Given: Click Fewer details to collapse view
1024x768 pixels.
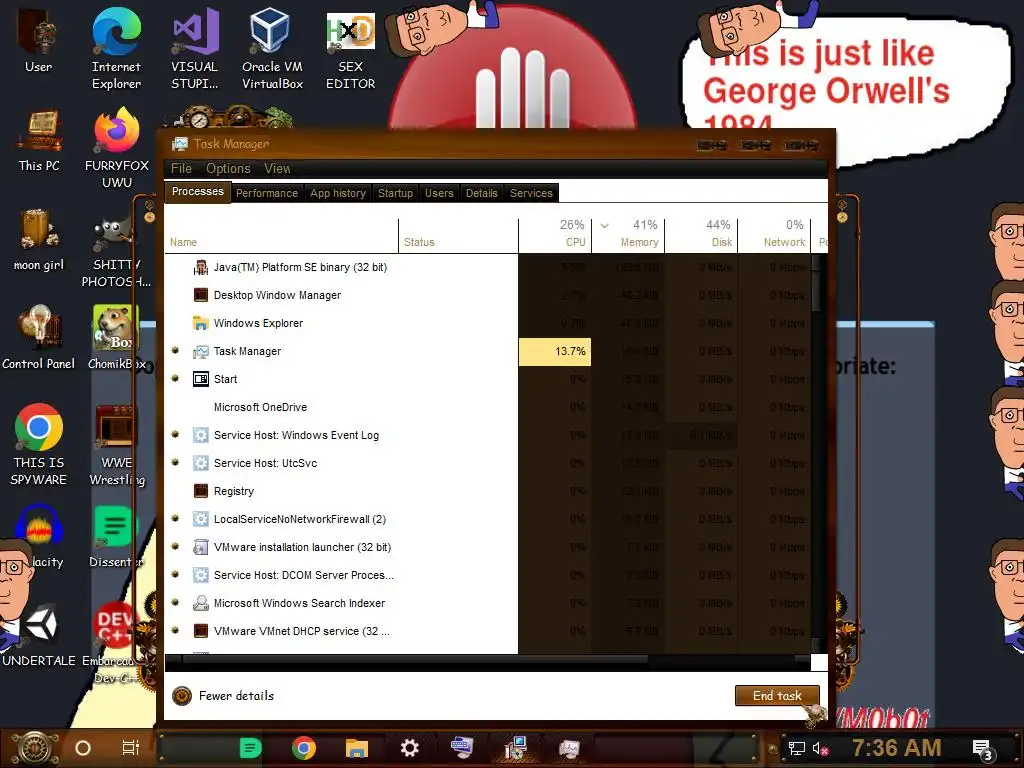Looking at the screenshot, I should pos(223,696).
